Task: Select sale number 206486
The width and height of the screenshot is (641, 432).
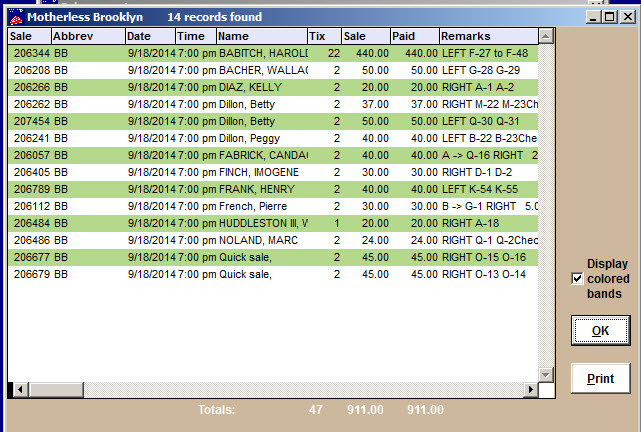Action: pyautogui.click(x=32, y=240)
